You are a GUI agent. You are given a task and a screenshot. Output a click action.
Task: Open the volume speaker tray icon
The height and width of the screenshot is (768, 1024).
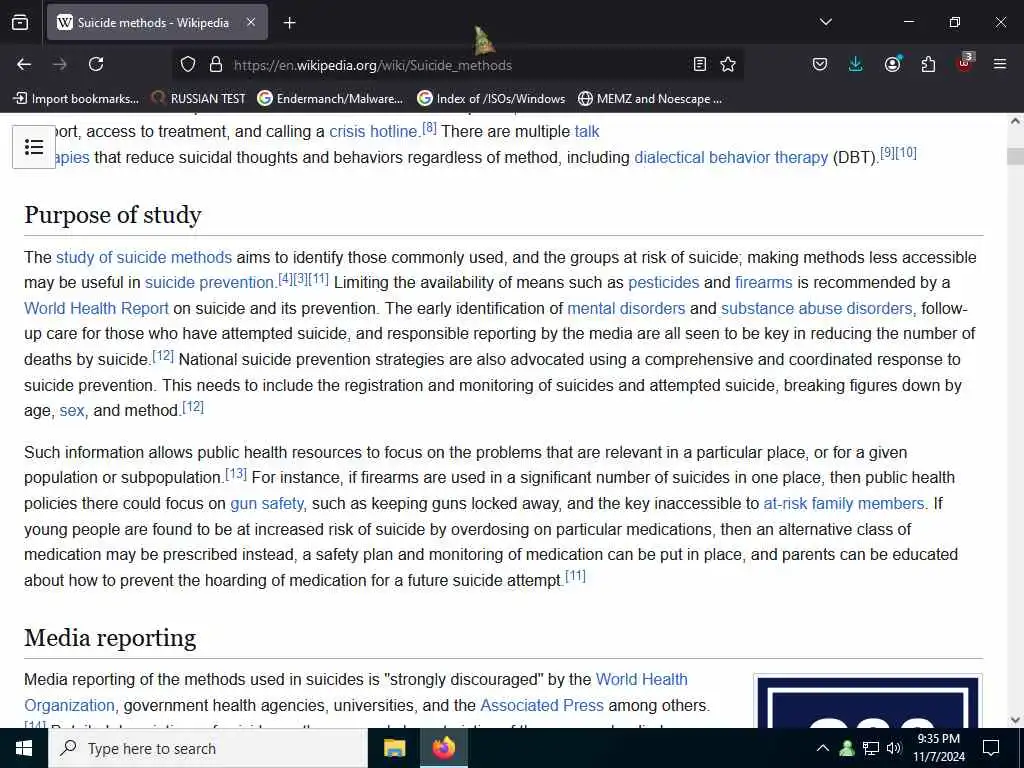point(894,748)
